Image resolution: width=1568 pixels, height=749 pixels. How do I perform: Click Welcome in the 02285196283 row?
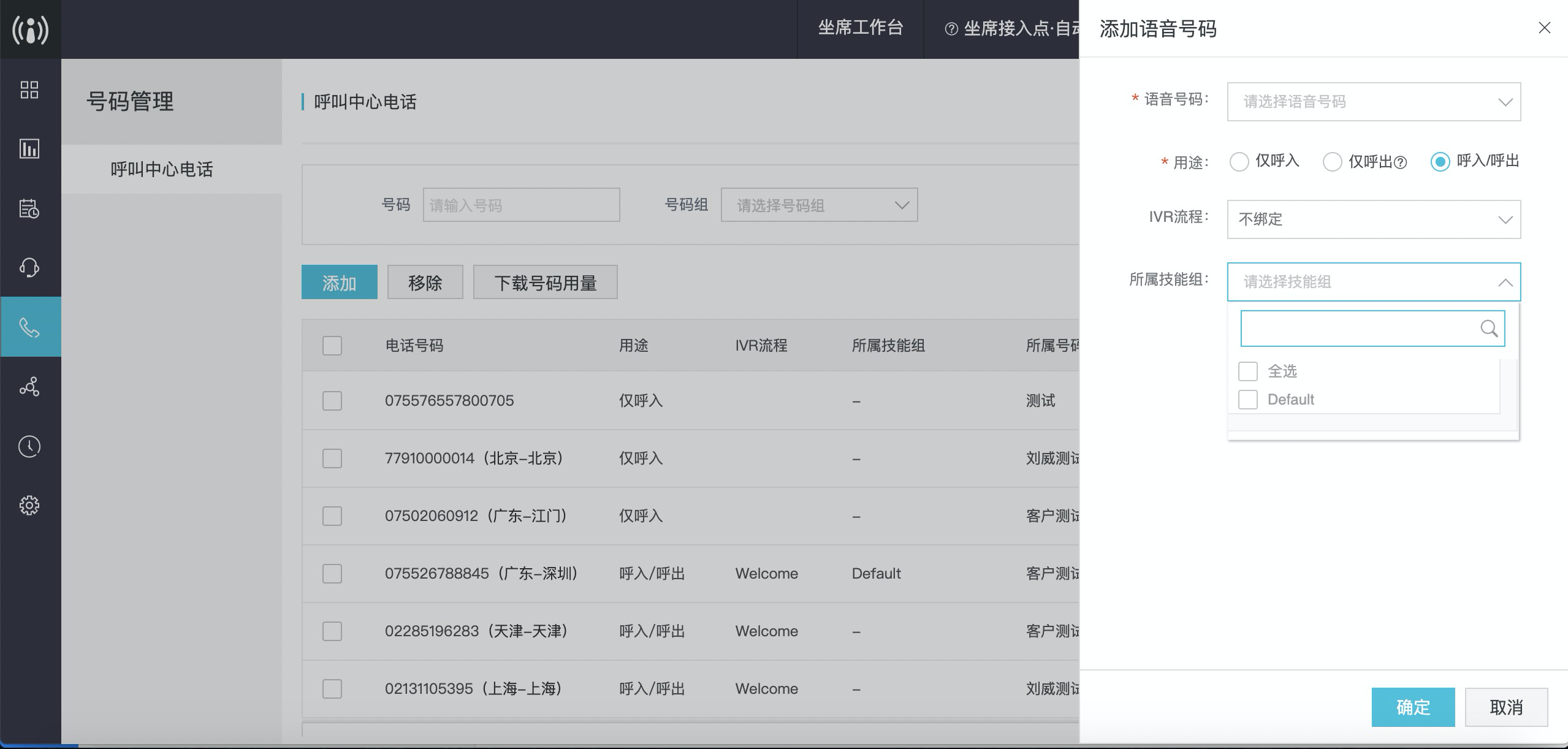767,631
